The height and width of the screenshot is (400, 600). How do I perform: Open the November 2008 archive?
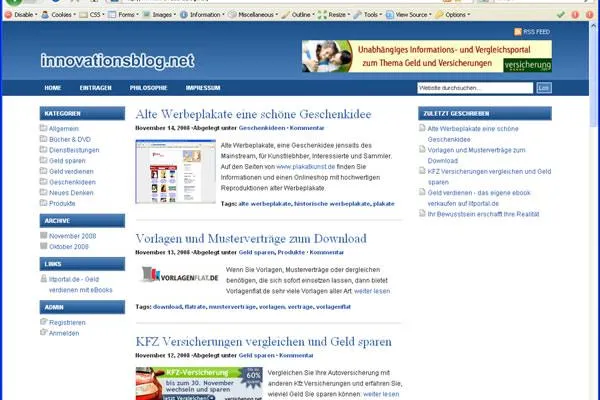click(72, 236)
